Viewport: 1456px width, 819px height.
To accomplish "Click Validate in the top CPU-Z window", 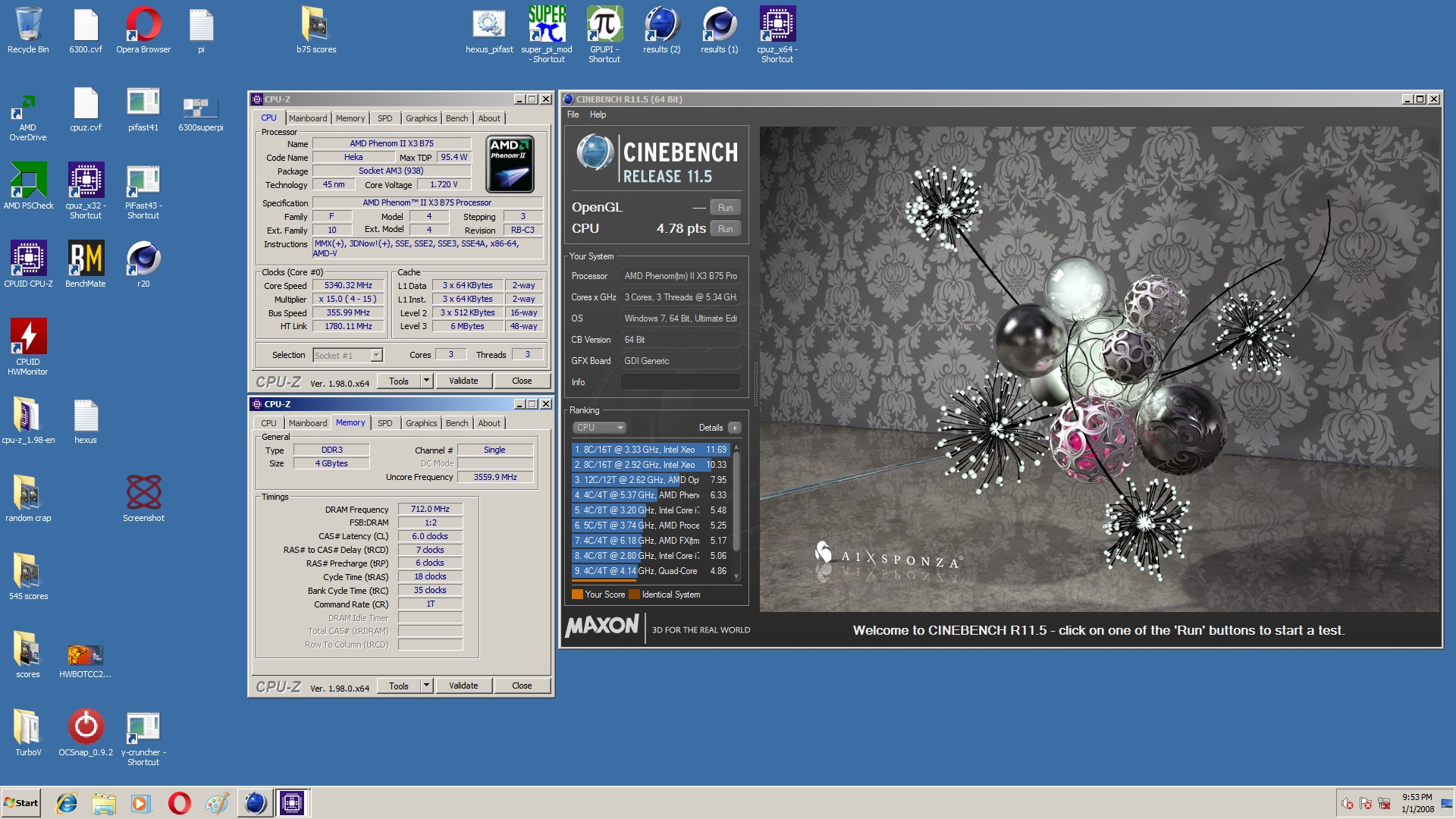I will tap(463, 381).
